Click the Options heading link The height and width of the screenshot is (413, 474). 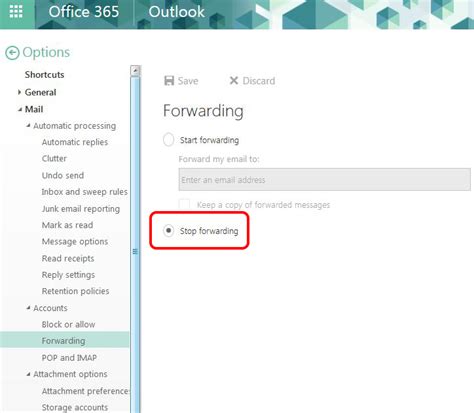(x=46, y=52)
